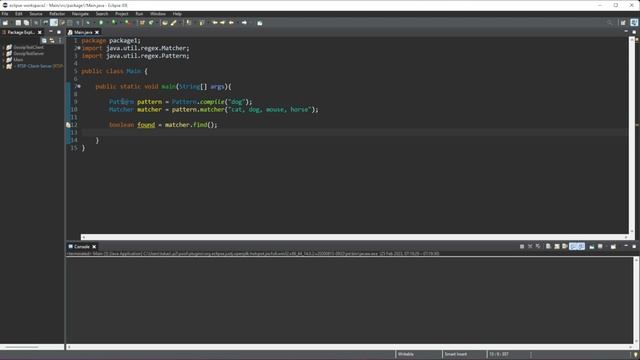Toggle Show Console on Standard Out
640x360 pixels.
pos(573,247)
